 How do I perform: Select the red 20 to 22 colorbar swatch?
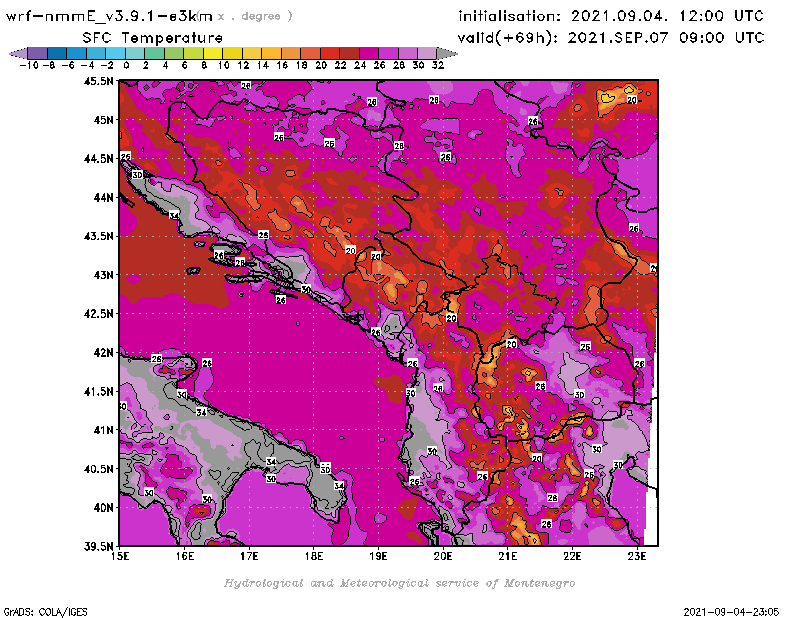330,53
